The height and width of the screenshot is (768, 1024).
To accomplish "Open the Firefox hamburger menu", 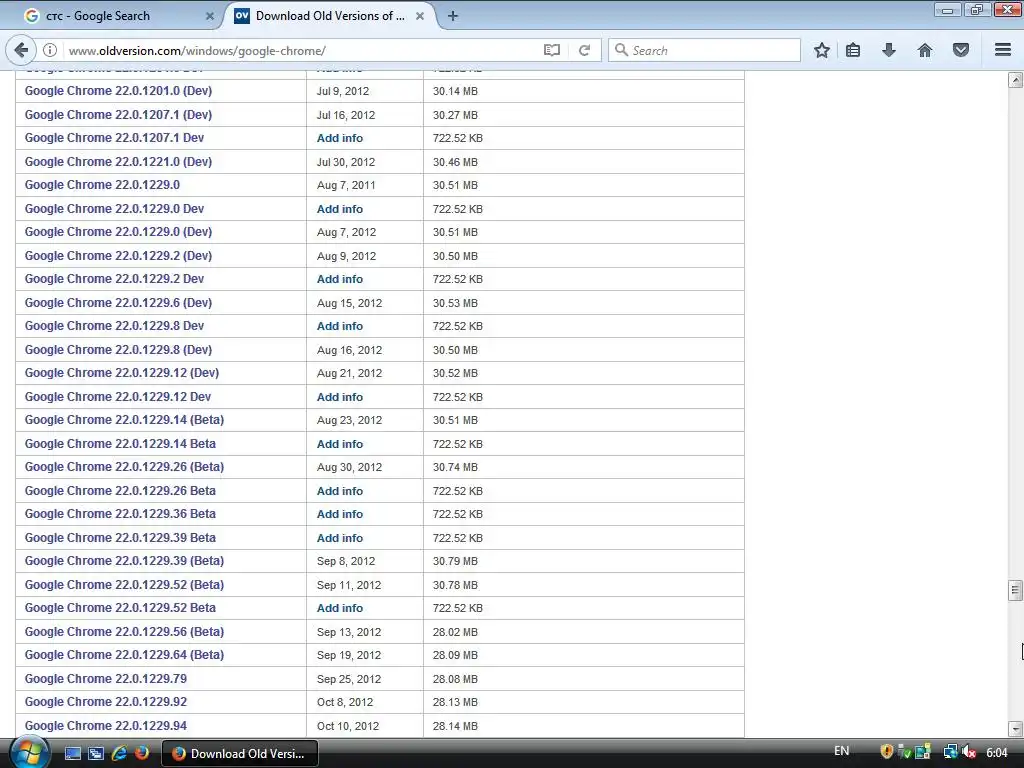I will click(1003, 50).
